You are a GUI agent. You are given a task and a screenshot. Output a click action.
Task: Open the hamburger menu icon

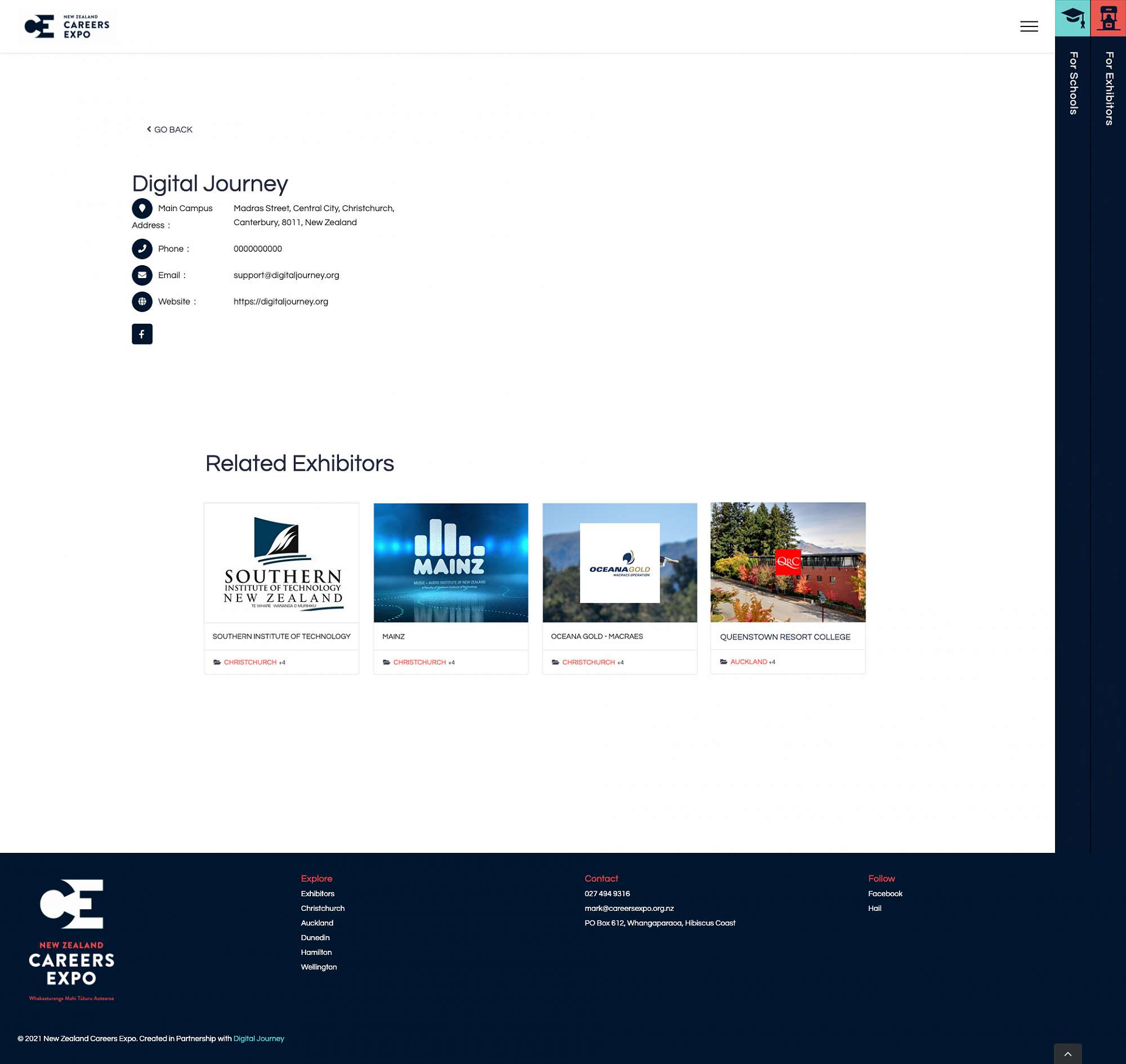point(1029,26)
